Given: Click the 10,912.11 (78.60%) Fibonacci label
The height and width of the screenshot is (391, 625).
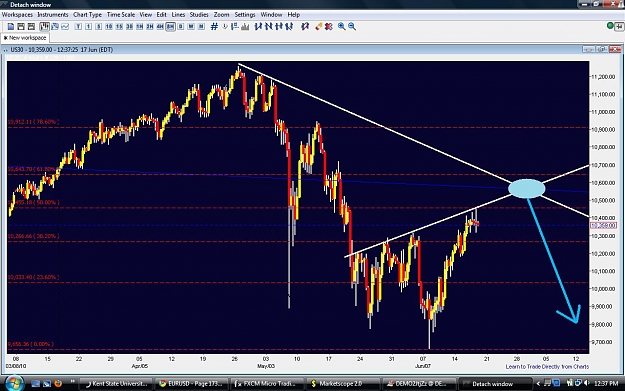Looking at the screenshot, I should coord(33,122).
